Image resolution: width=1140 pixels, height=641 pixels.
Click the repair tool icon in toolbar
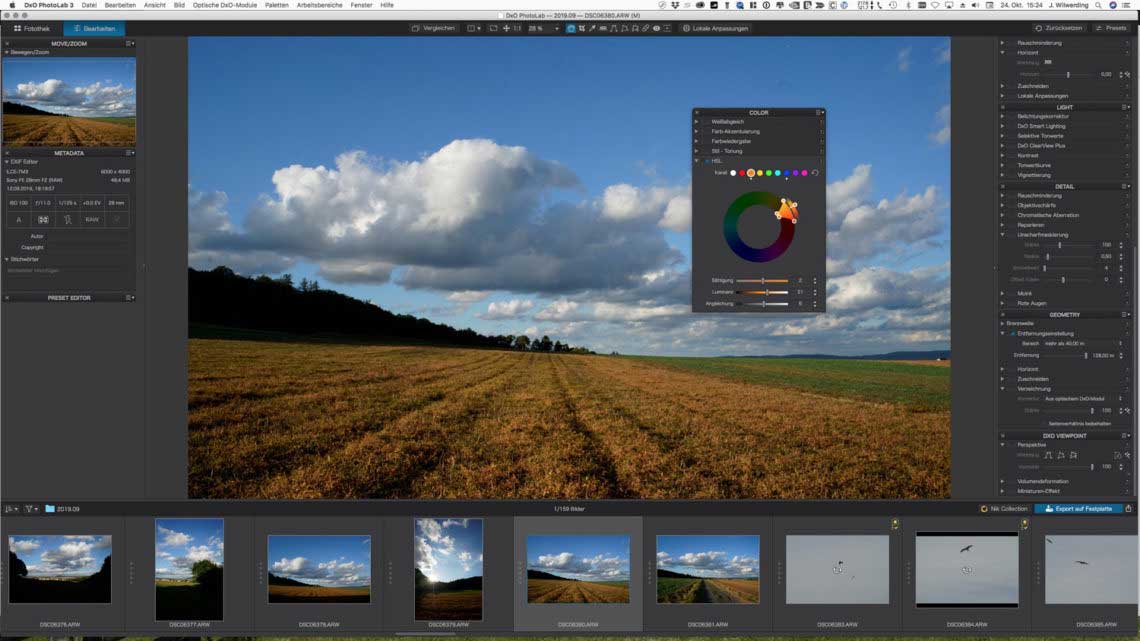(x=645, y=28)
